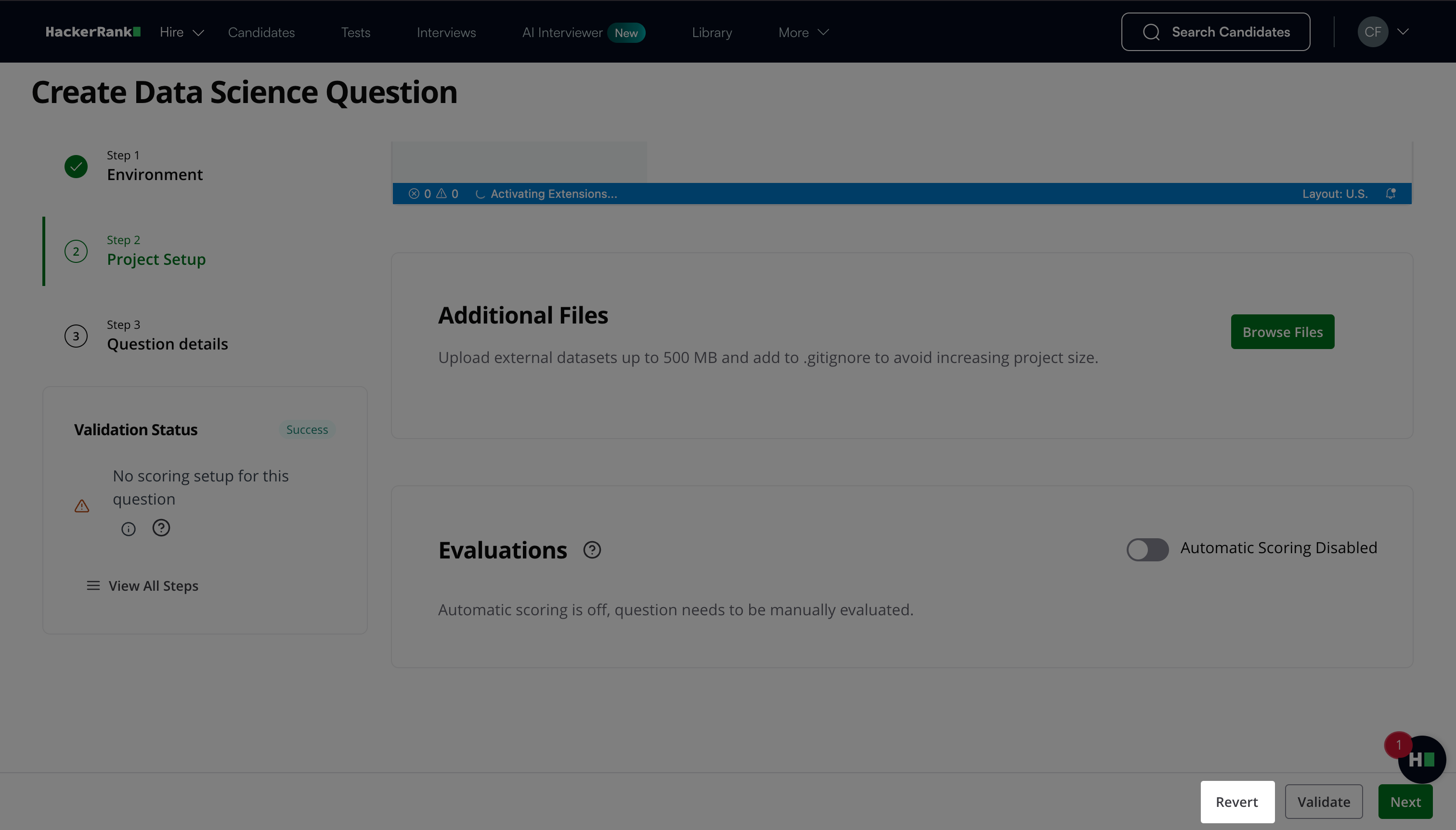Screen dimensions: 1456x830
Task: Click the orange warning triangle in Validation Status
Action: coord(81,506)
